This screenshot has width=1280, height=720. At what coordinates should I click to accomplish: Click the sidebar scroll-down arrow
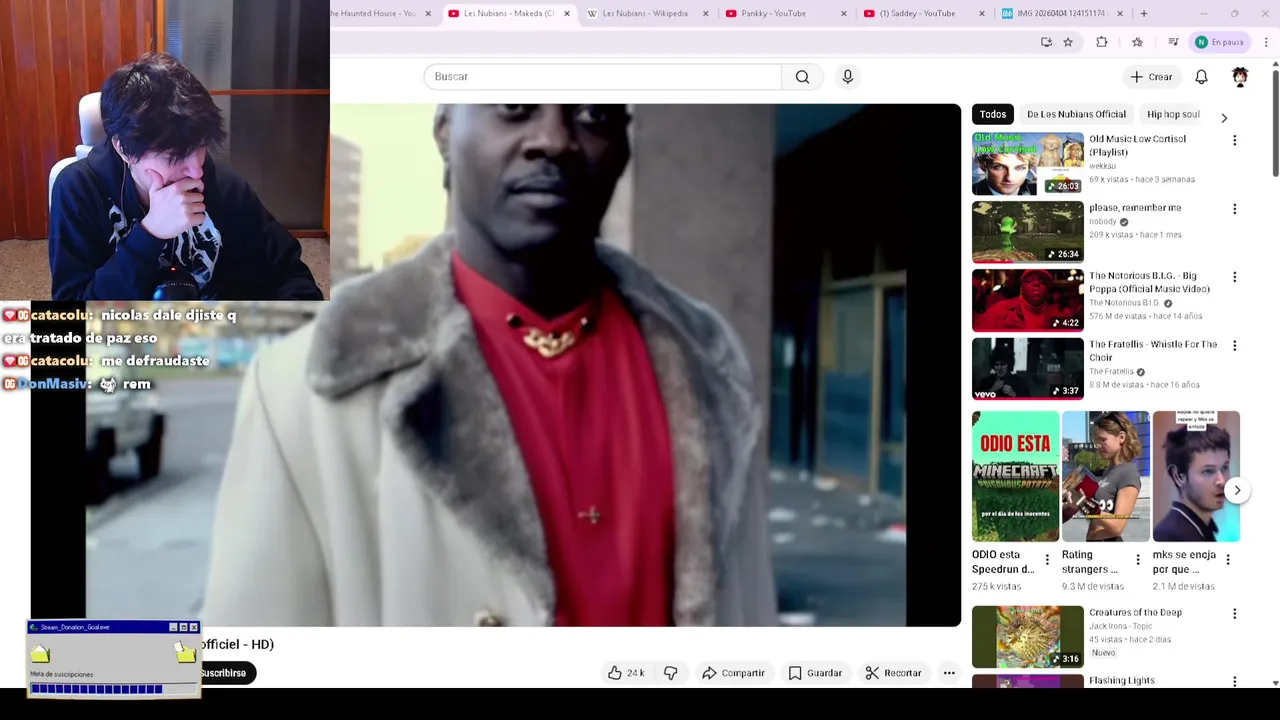pos(1274,682)
